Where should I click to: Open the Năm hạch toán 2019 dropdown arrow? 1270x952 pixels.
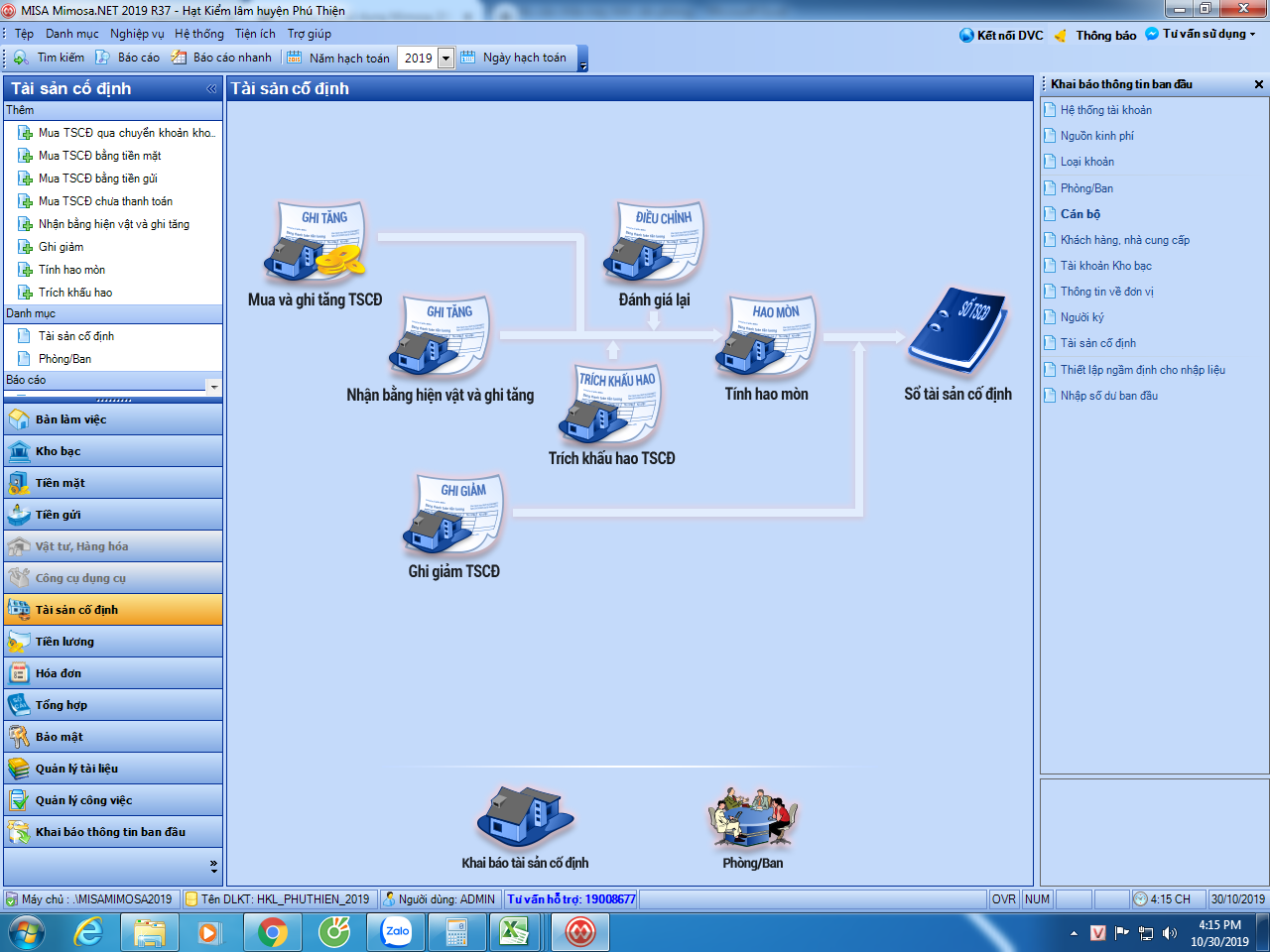pyautogui.click(x=445, y=58)
